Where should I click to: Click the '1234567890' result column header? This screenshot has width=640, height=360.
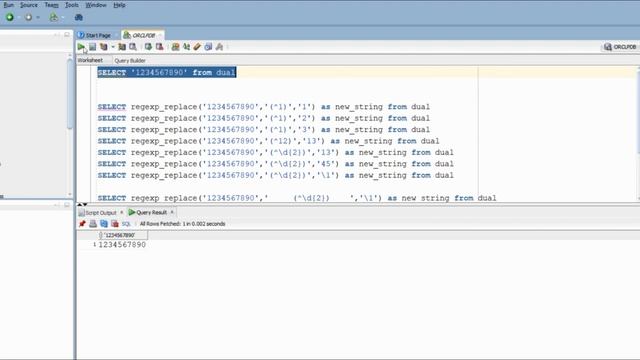122,235
